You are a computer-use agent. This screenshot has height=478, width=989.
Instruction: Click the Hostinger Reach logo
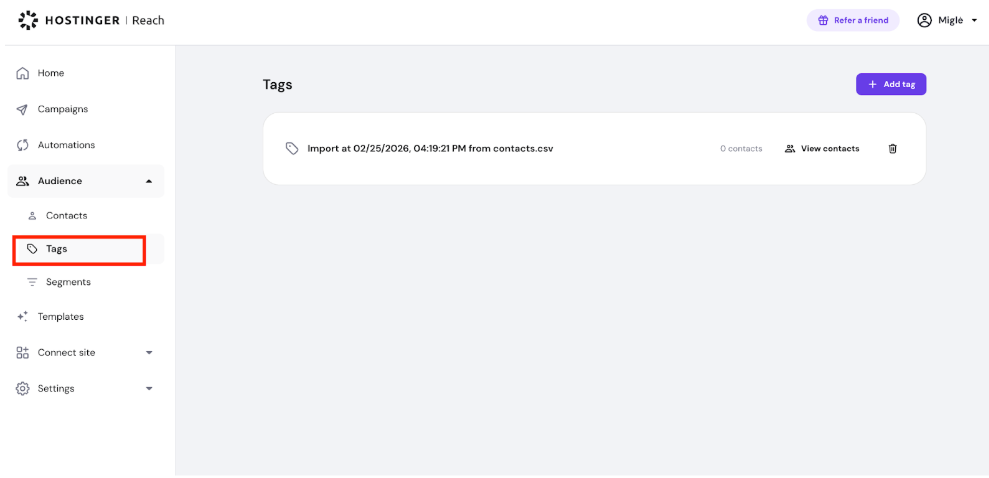click(x=91, y=20)
